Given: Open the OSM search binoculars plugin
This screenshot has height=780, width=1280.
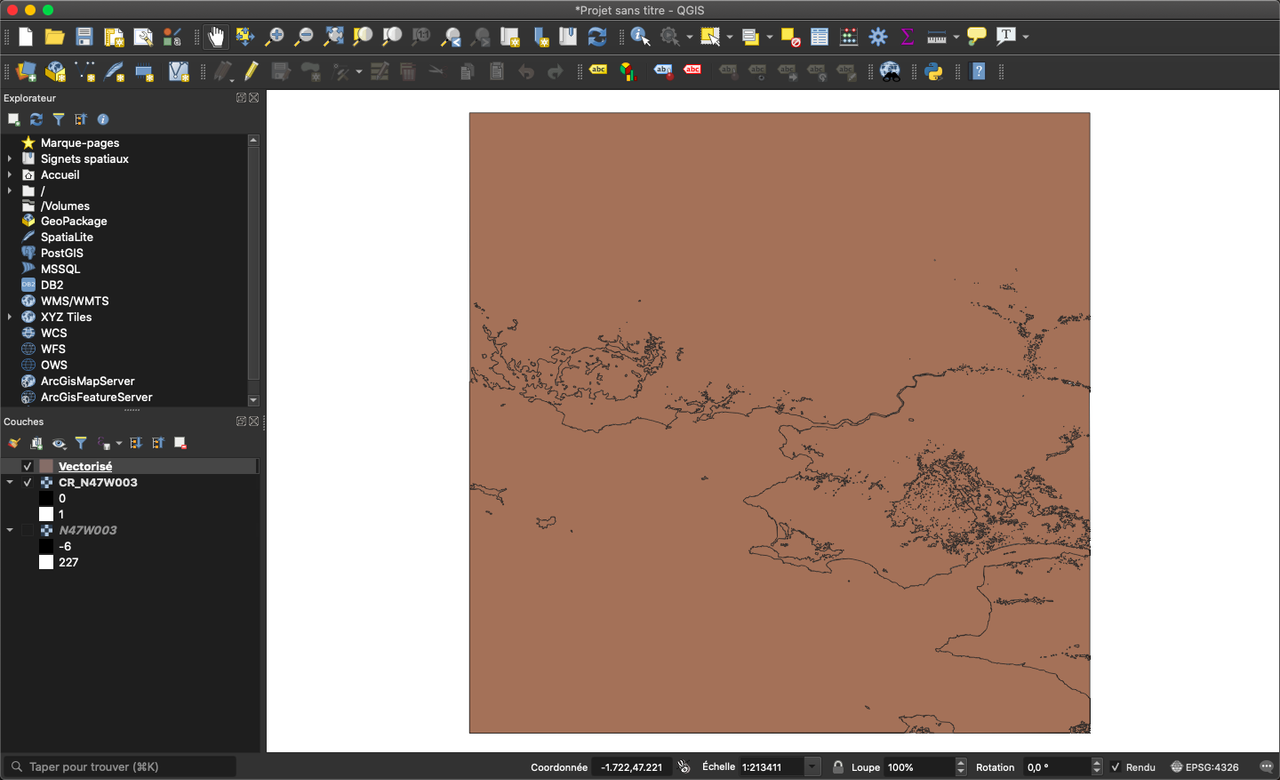Looking at the screenshot, I should pos(890,71).
